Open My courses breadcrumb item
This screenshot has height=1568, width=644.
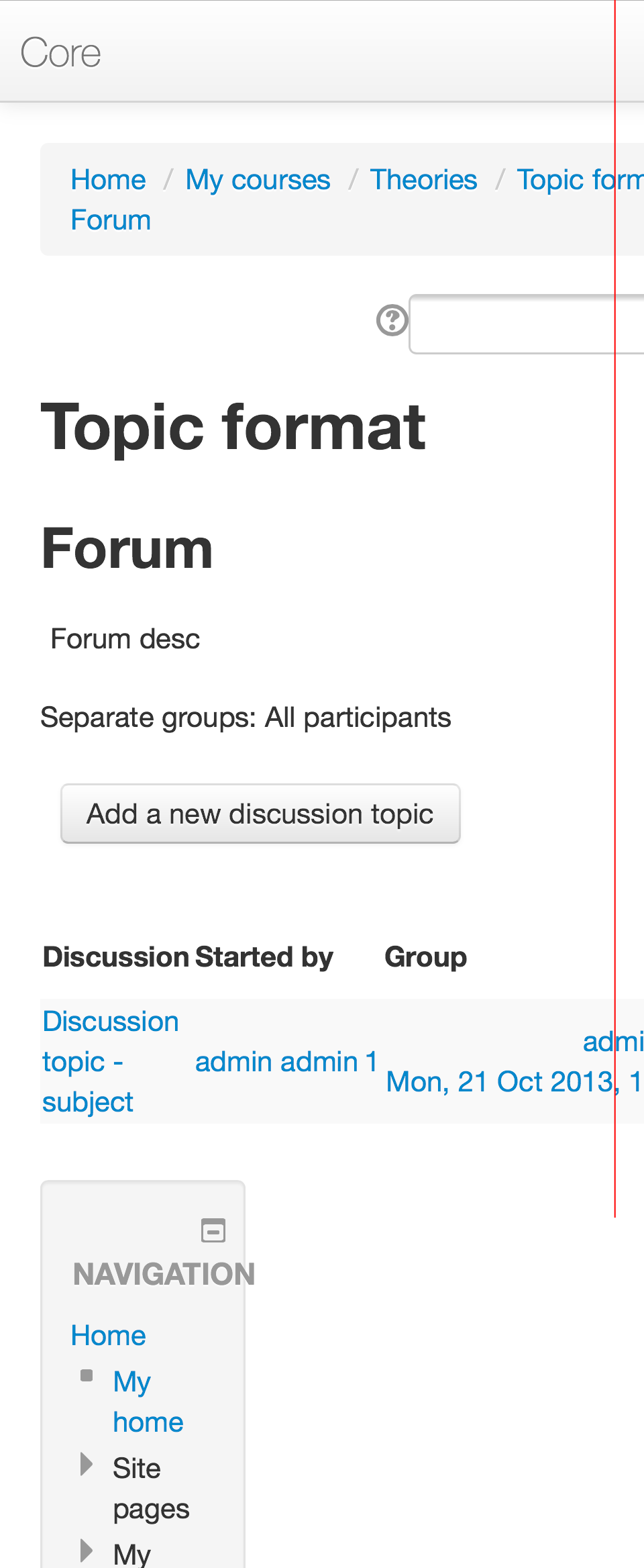coord(258,181)
